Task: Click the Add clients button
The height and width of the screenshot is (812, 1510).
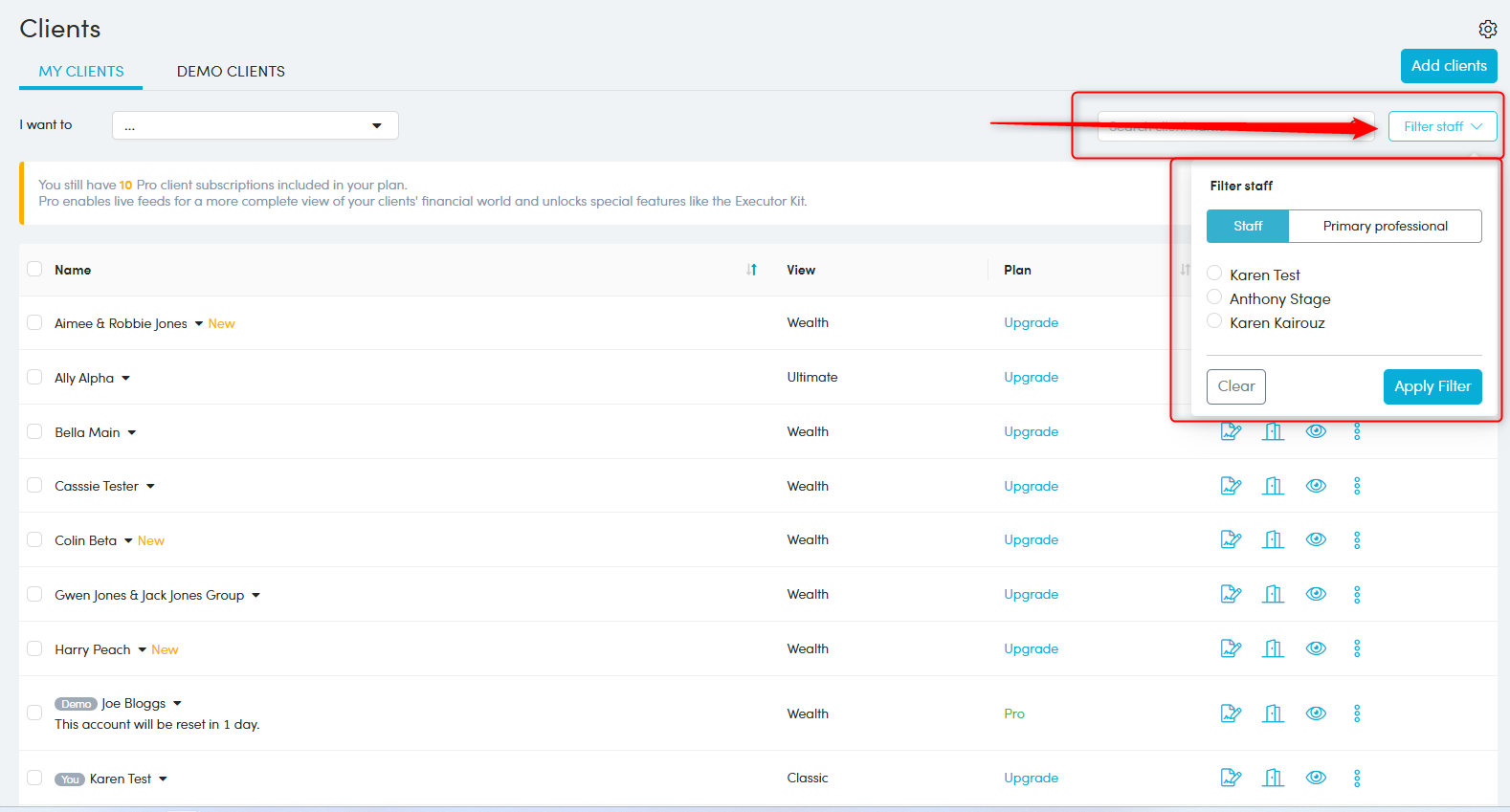Action: click(1448, 66)
